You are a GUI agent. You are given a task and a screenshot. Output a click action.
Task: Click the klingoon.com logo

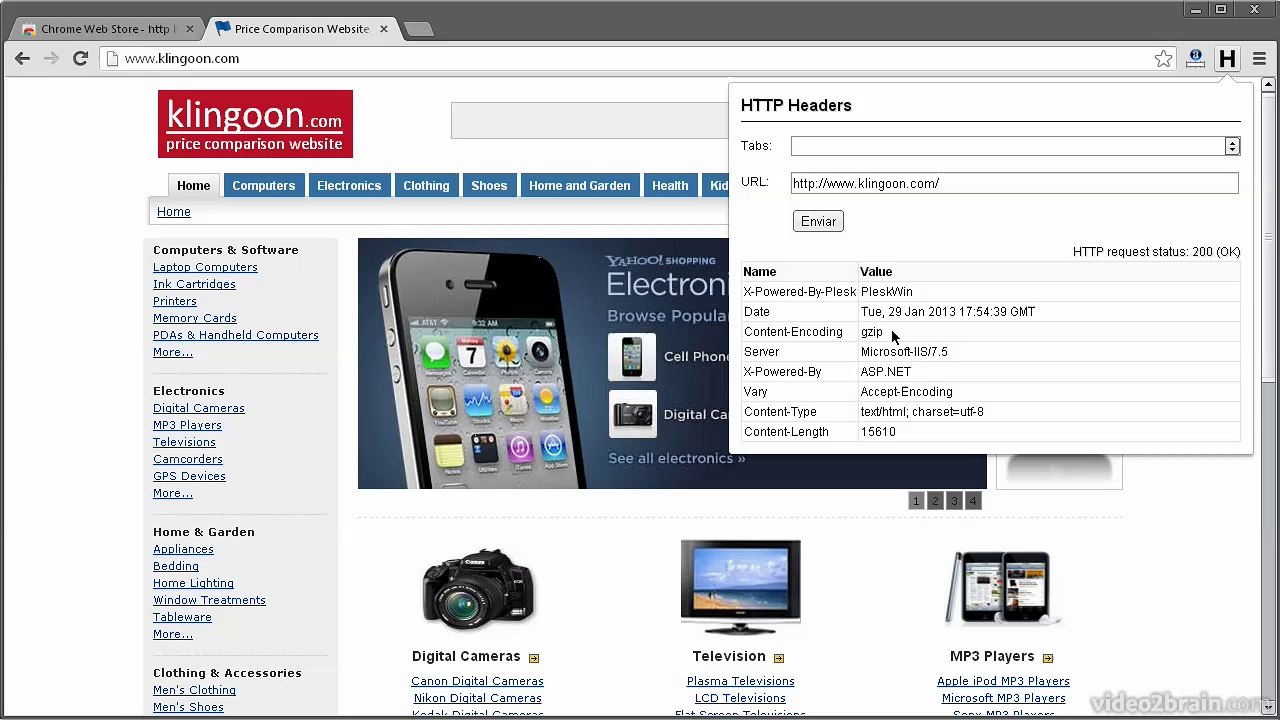pos(255,124)
